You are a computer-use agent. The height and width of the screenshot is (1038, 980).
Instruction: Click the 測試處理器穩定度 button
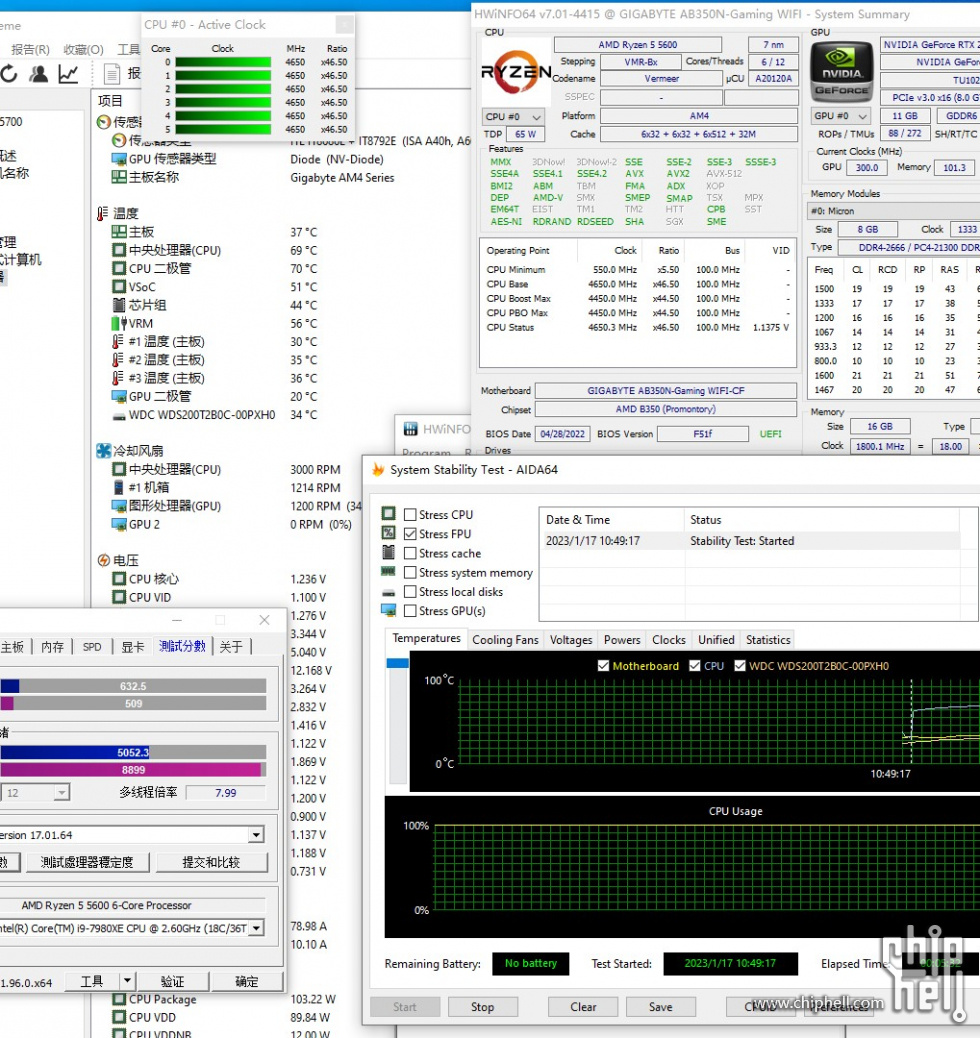click(87, 862)
